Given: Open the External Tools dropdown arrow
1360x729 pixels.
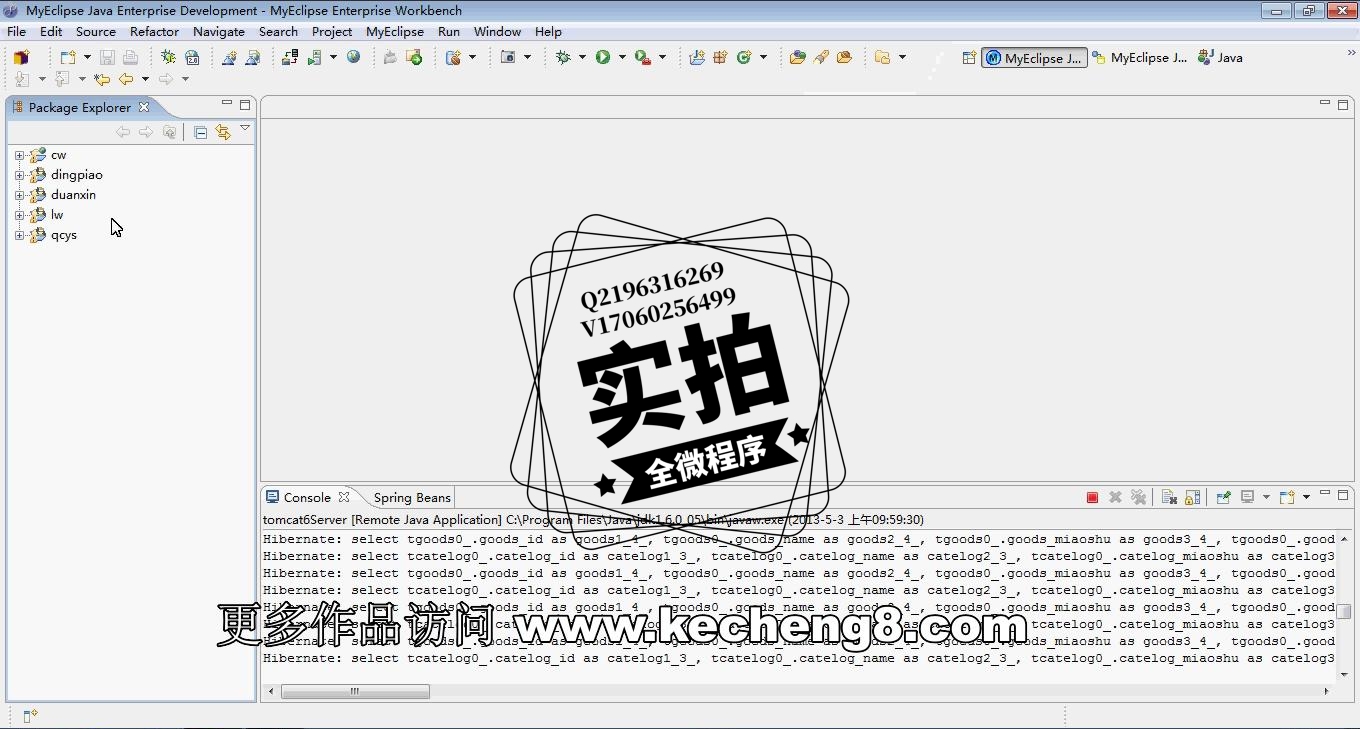Looking at the screenshot, I should 662,57.
